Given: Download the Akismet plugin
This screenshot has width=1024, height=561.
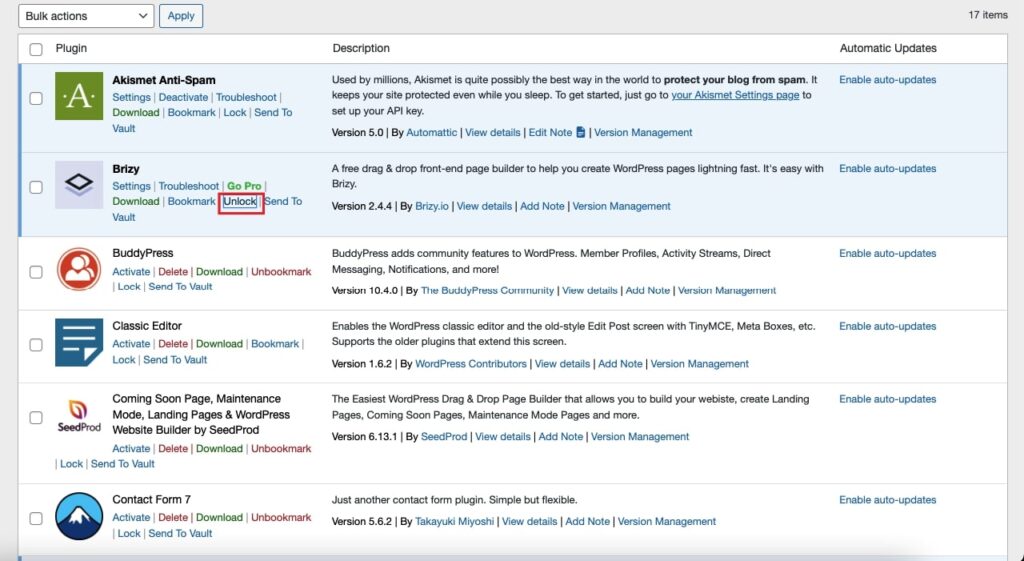Looking at the screenshot, I should coord(136,112).
